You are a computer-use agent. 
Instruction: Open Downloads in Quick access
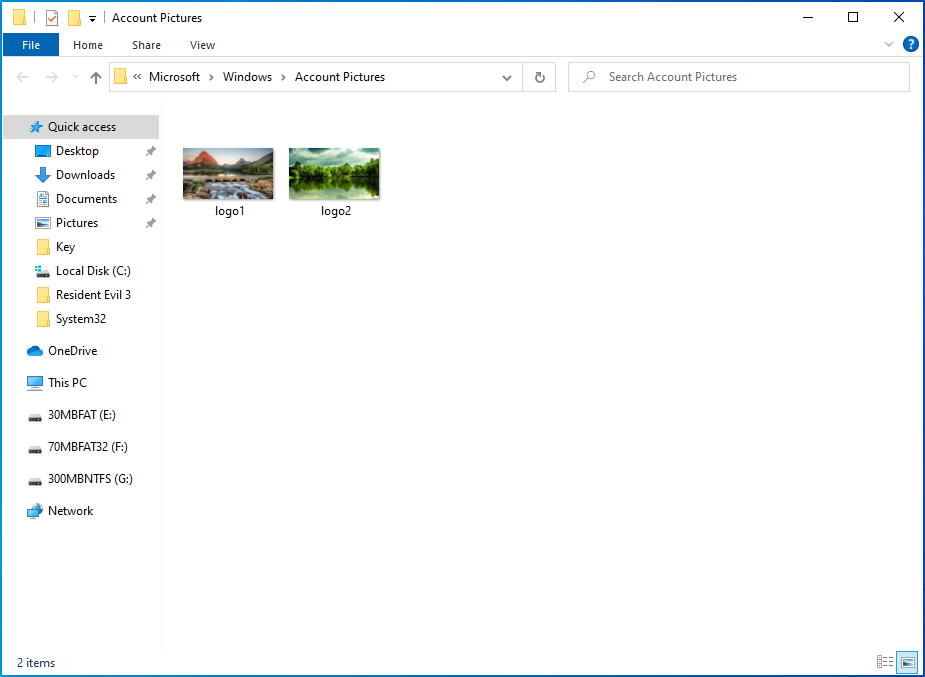tap(86, 175)
